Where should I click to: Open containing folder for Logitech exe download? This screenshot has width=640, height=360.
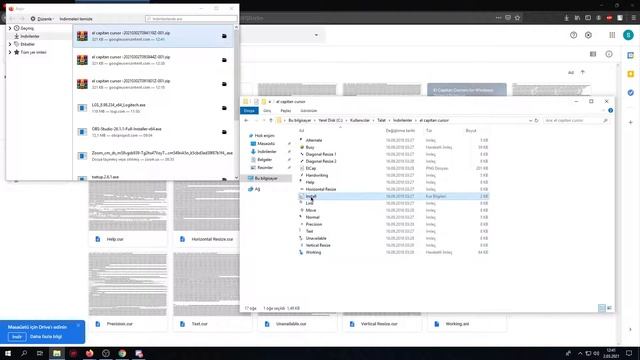coord(224,108)
